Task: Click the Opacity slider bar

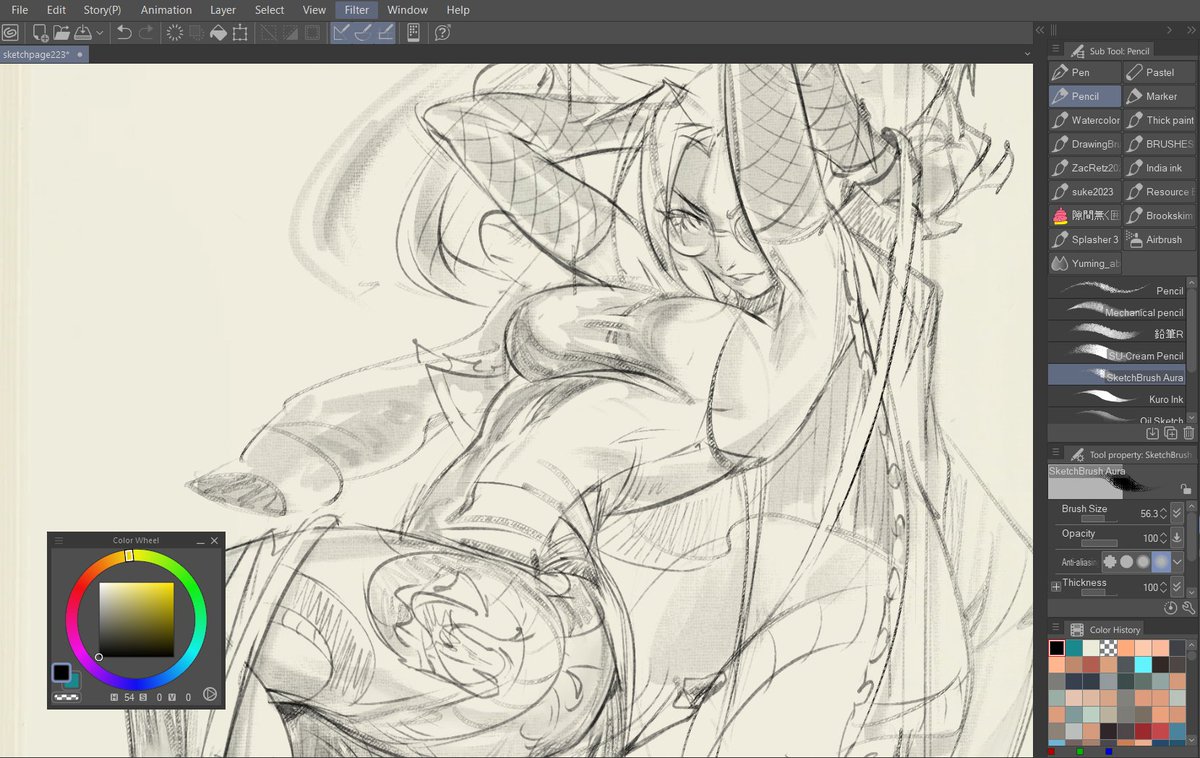Action: tap(1099, 543)
